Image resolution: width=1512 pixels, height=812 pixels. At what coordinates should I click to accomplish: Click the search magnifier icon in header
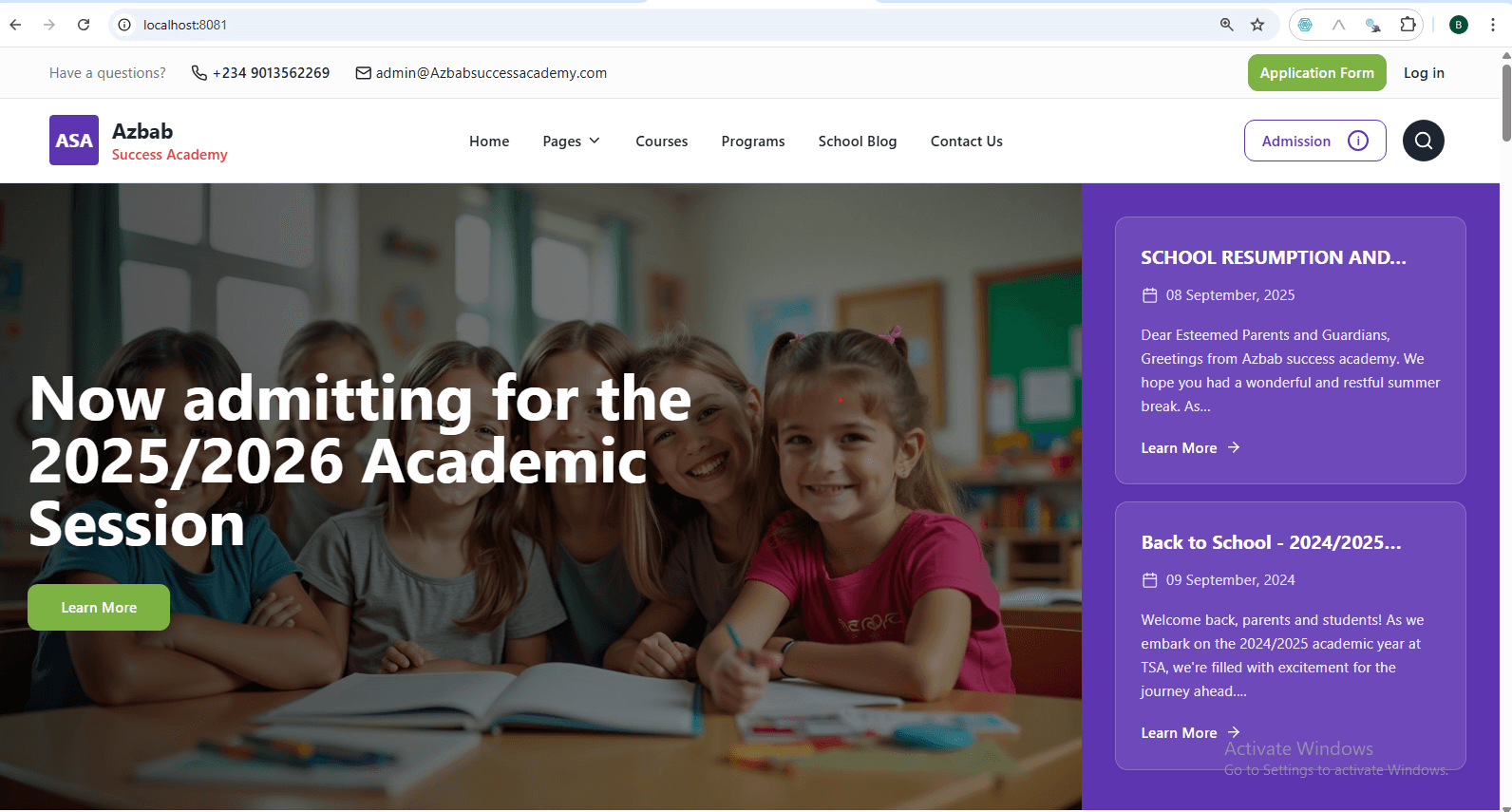[1424, 141]
